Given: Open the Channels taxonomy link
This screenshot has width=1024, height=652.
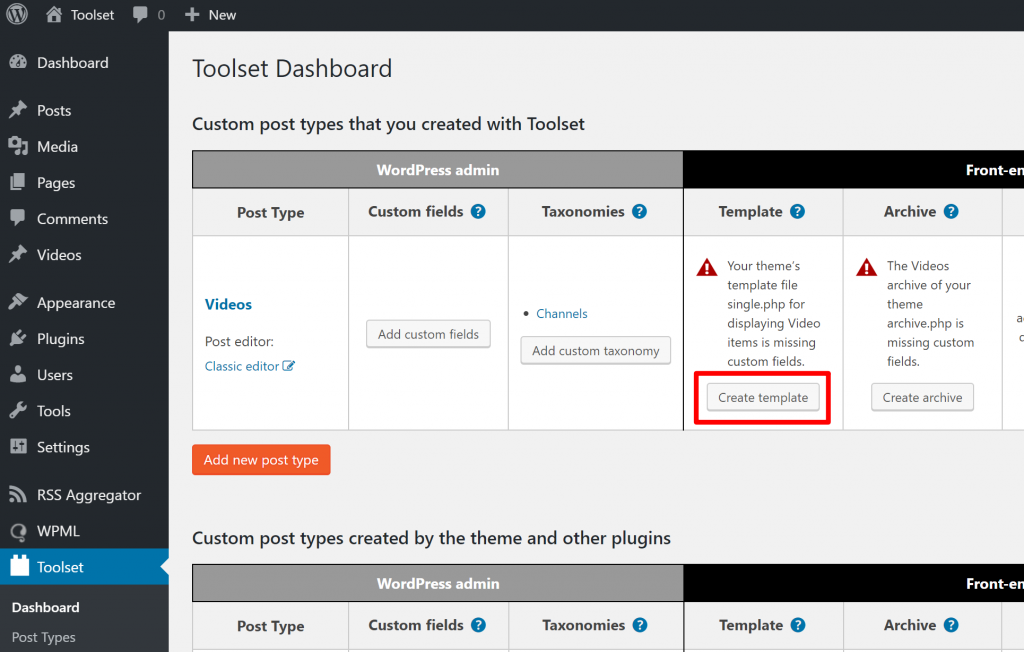Looking at the screenshot, I should pos(562,314).
